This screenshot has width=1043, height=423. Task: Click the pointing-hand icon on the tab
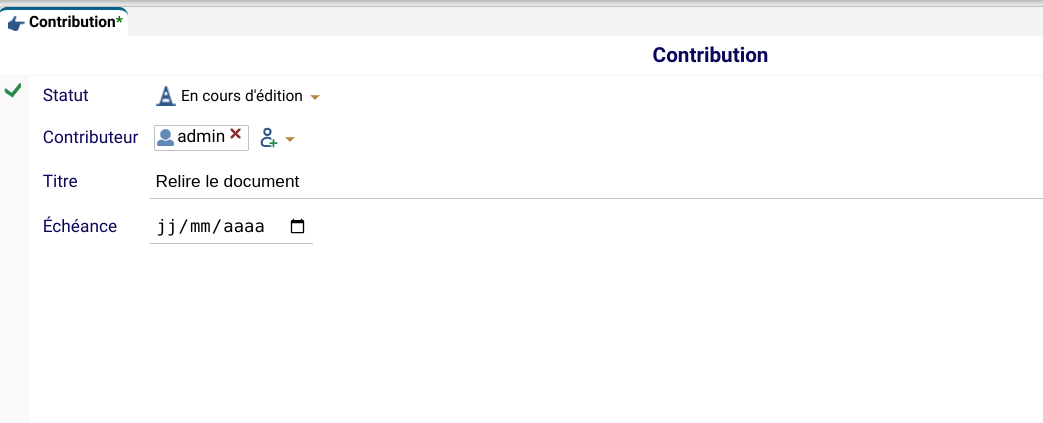pyautogui.click(x=17, y=22)
